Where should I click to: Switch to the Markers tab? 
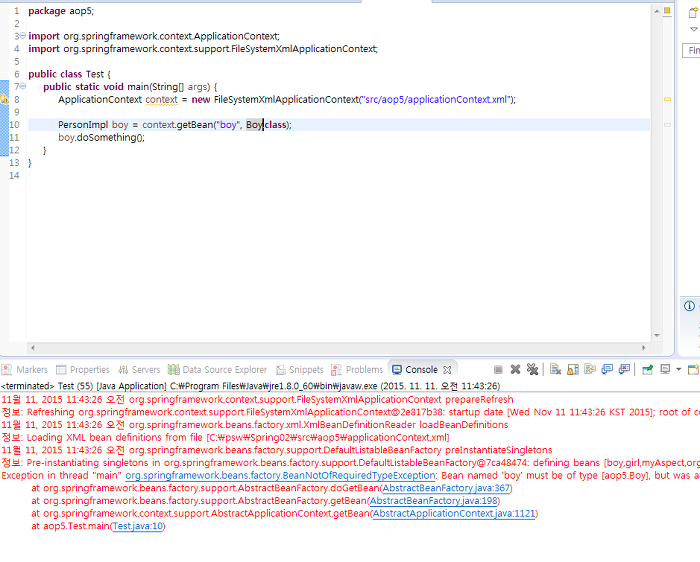(25, 370)
